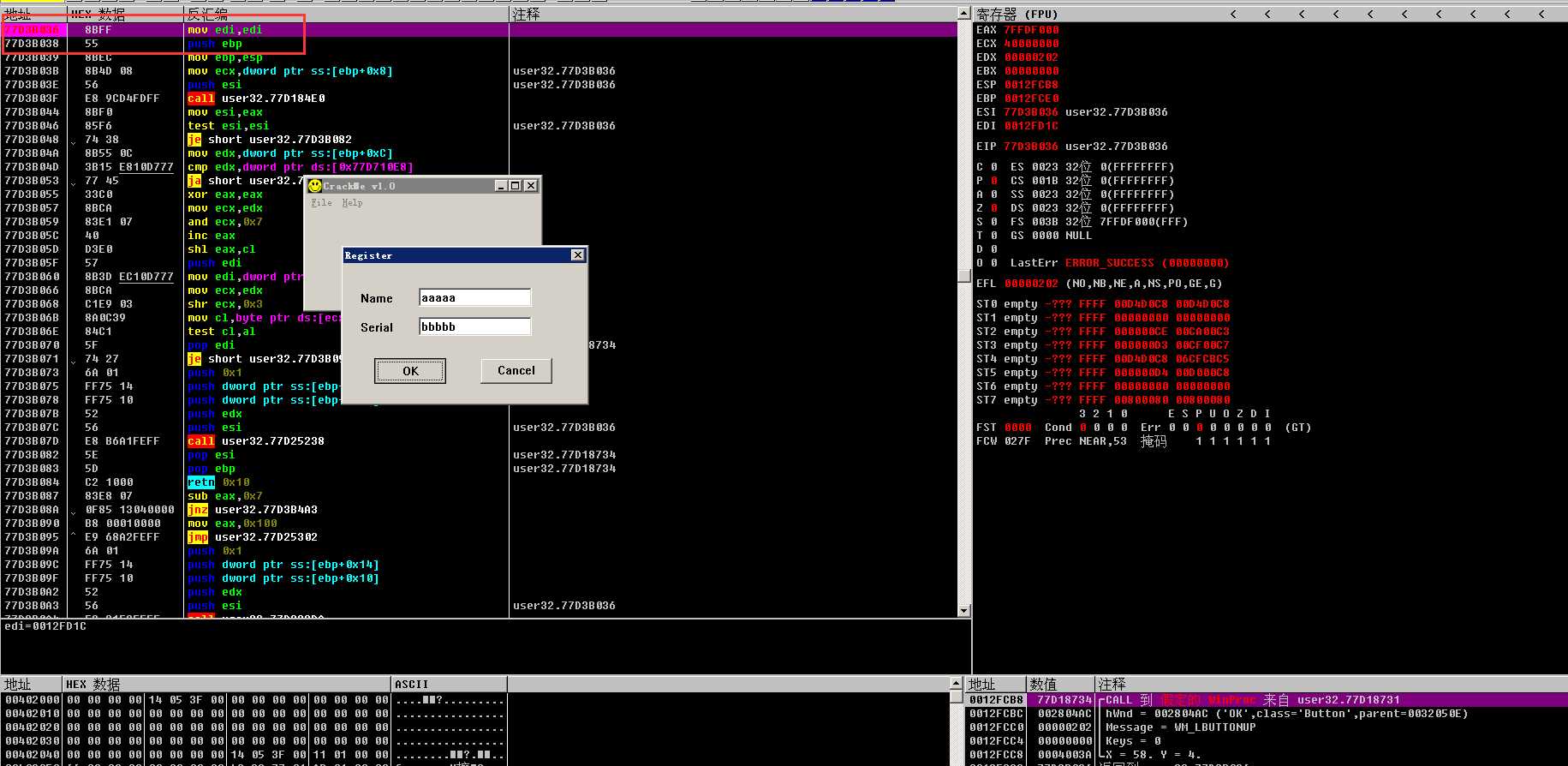The height and width of the screenshot is (766, 1568).
Task: Select the 'retn 0x10' instruction line
Action: coord(218,482)
